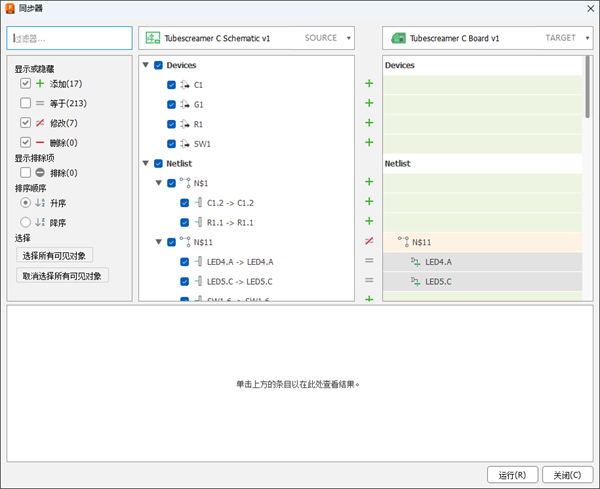Click the modified icon beside N$11

coord(369,241)
